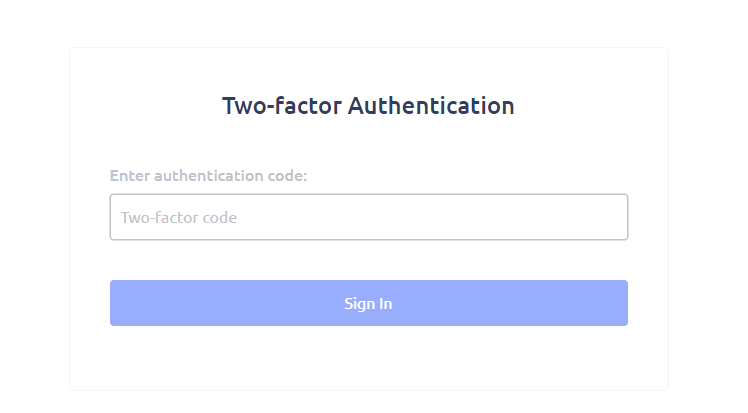Image resolution: width=748 pixels, height=413 pixels.
Task: Click the empty card area below Sign In
Action: click(369, 358)
